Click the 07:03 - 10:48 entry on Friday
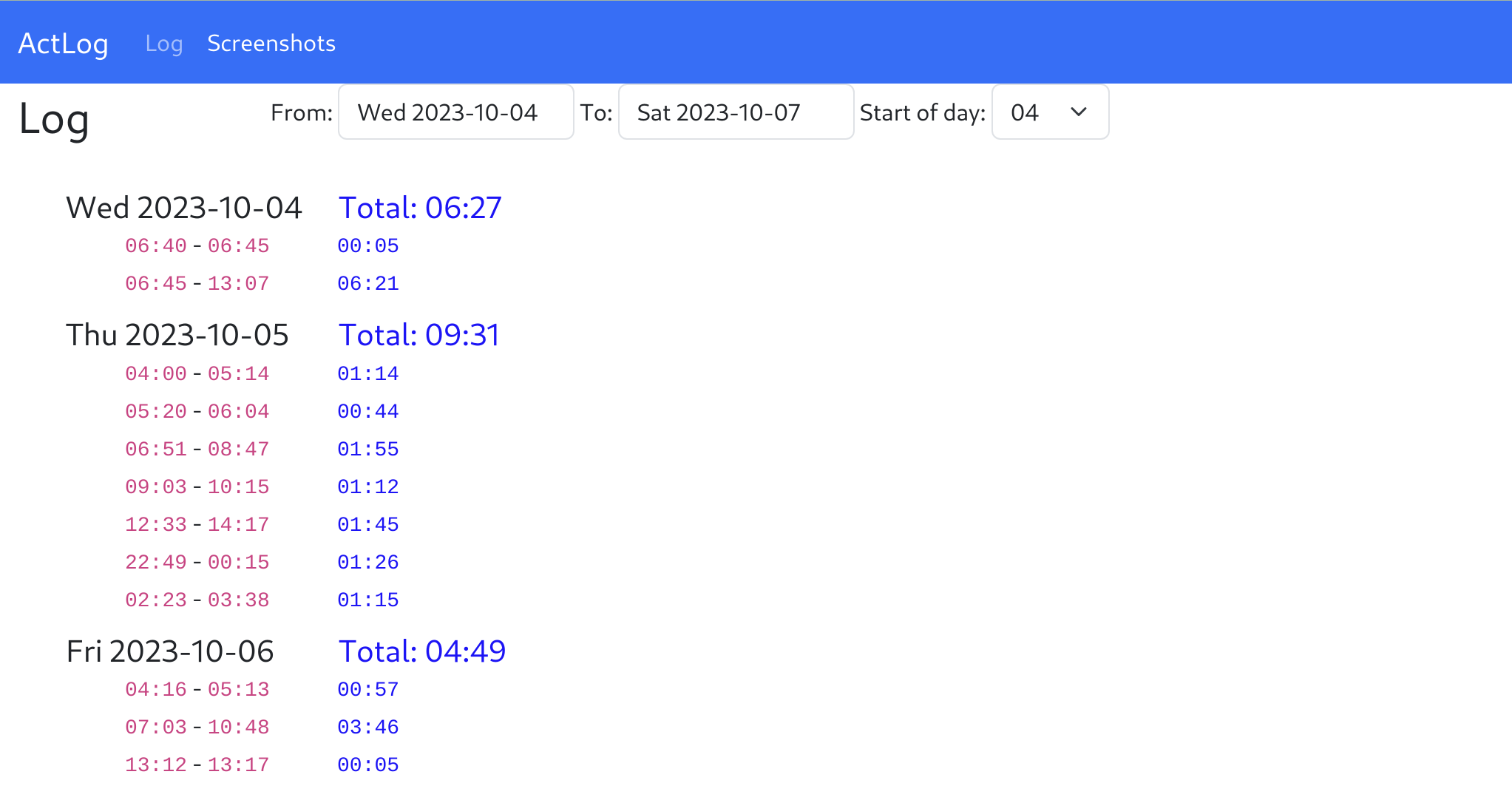 pos(197,727)
